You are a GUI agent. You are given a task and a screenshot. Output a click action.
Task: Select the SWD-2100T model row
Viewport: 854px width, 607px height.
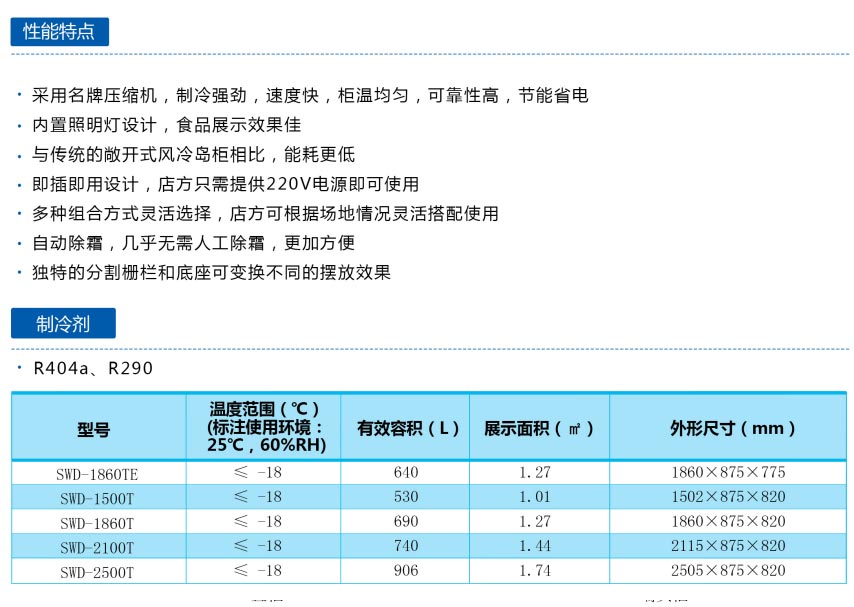(x=98, y=547)
